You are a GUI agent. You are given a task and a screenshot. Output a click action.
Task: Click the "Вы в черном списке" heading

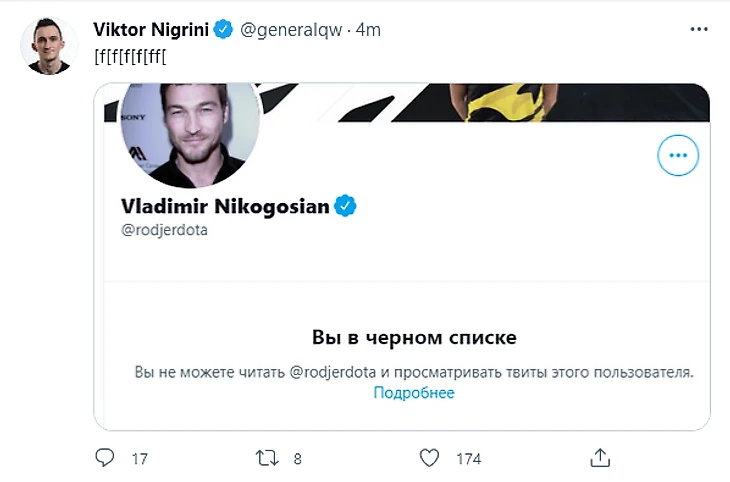414,337
